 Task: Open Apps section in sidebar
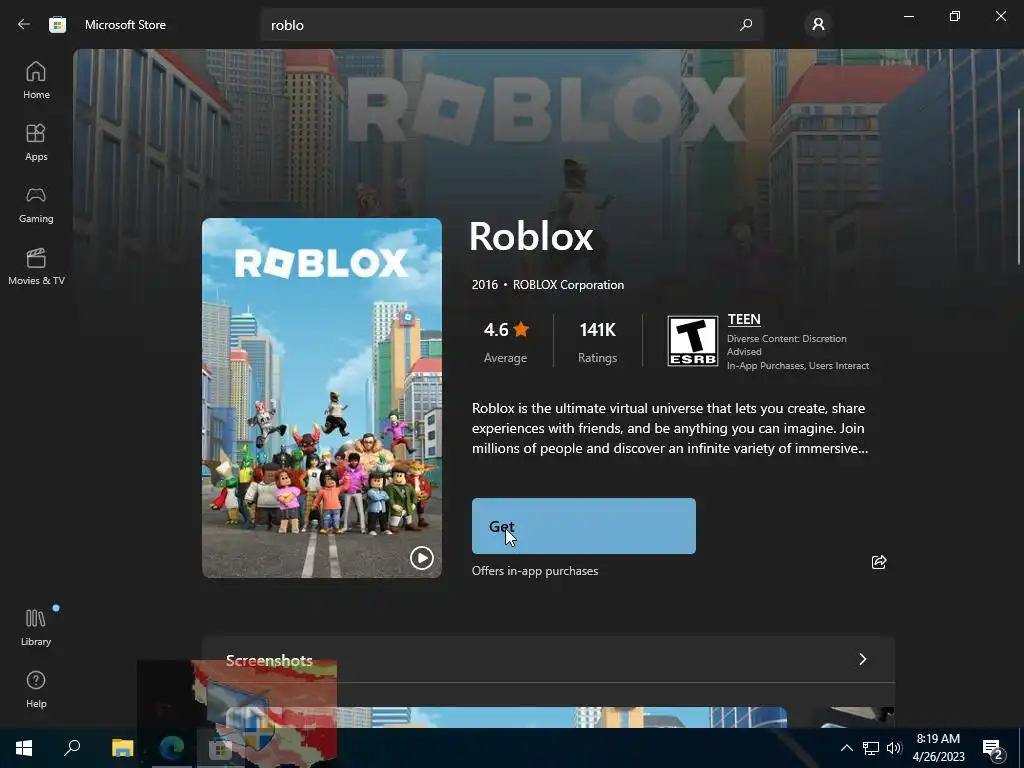click(x=36, y=142)
